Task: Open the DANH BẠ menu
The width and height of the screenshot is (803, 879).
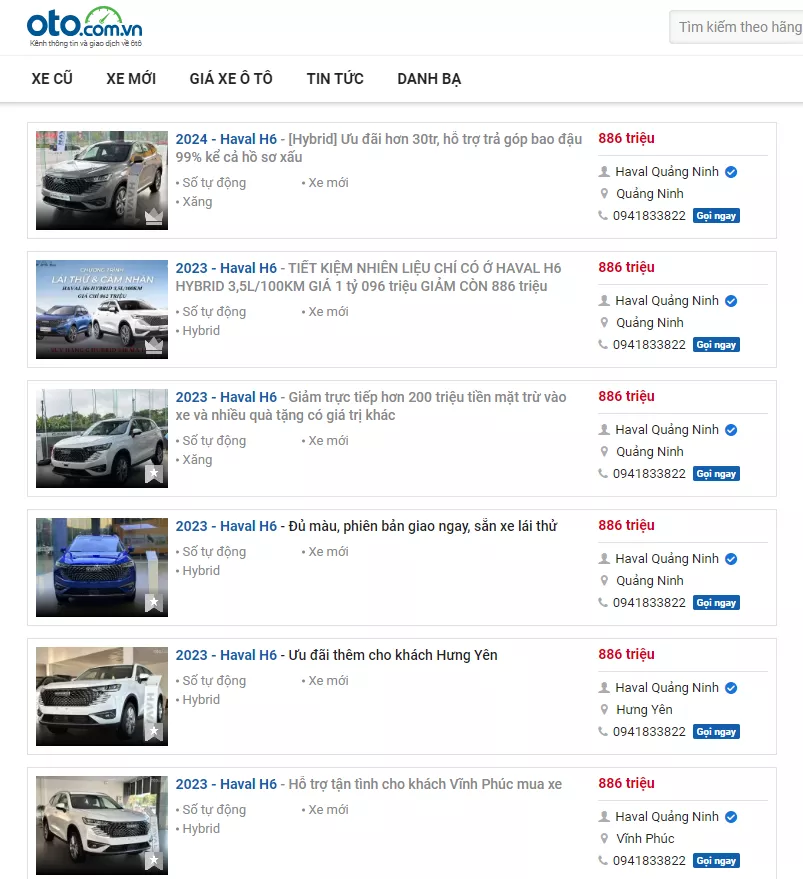Action: point(429,79)
